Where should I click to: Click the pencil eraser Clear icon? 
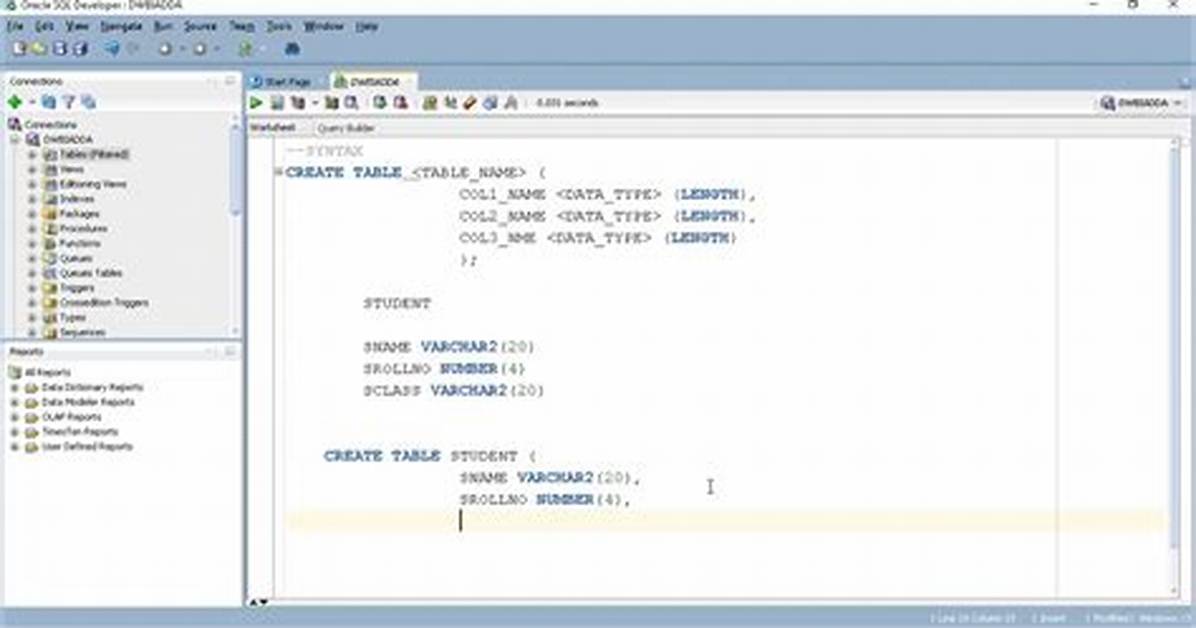(470, 103)
